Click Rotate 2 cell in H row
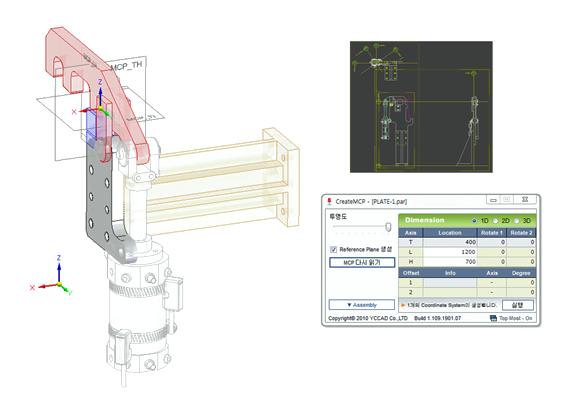This screenshot has height=410, width=573. [521, 262]
